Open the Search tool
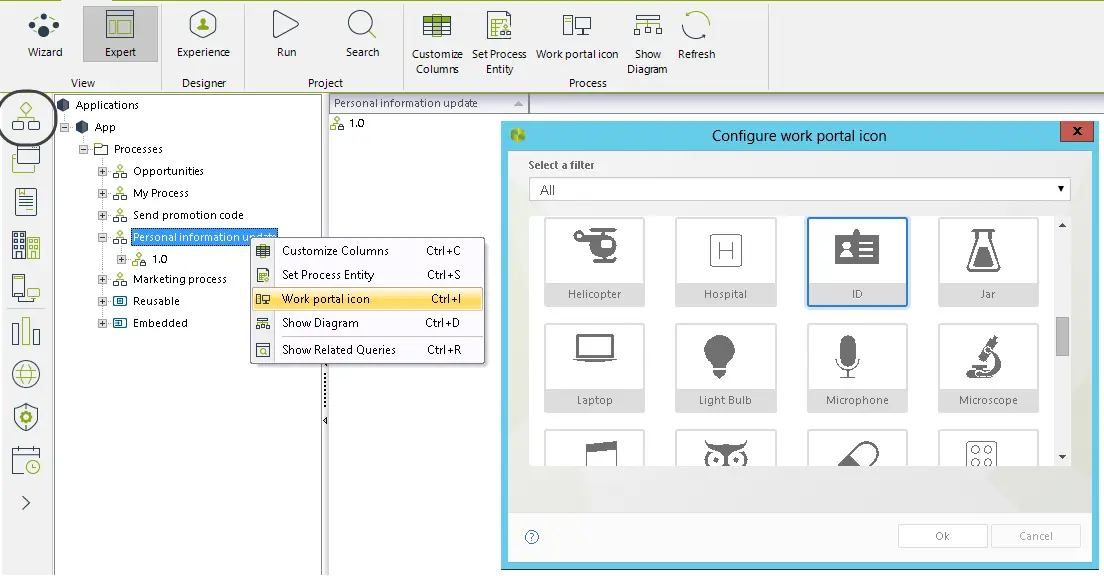 tap(362, 34)
